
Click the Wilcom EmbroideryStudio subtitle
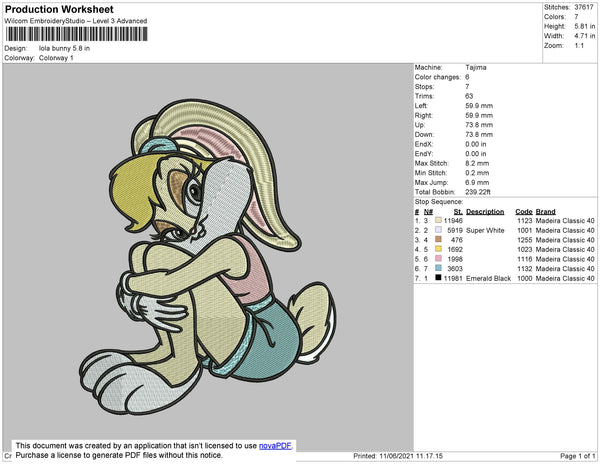pos(76,21)
